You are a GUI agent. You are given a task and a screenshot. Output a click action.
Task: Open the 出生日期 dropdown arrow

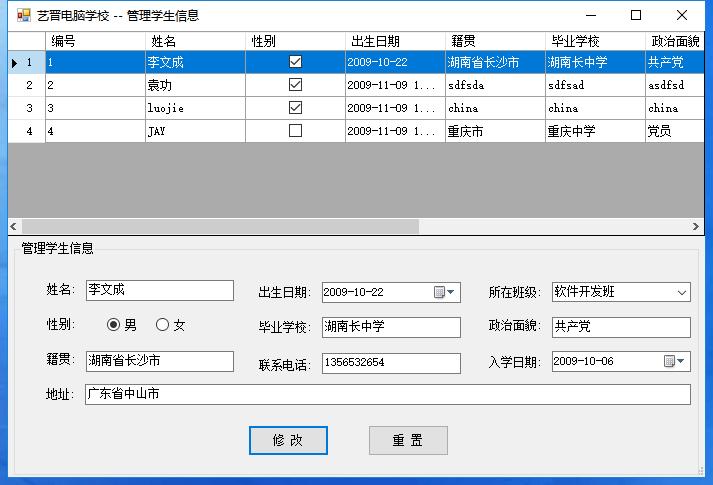point(451,292)
